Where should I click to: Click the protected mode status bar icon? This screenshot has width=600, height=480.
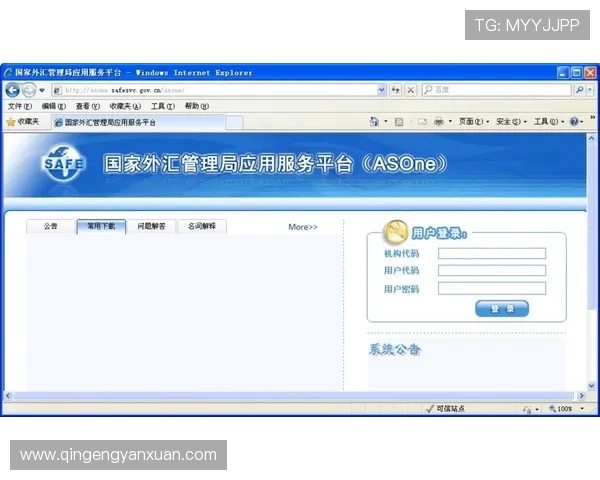(x=527, y=410)
